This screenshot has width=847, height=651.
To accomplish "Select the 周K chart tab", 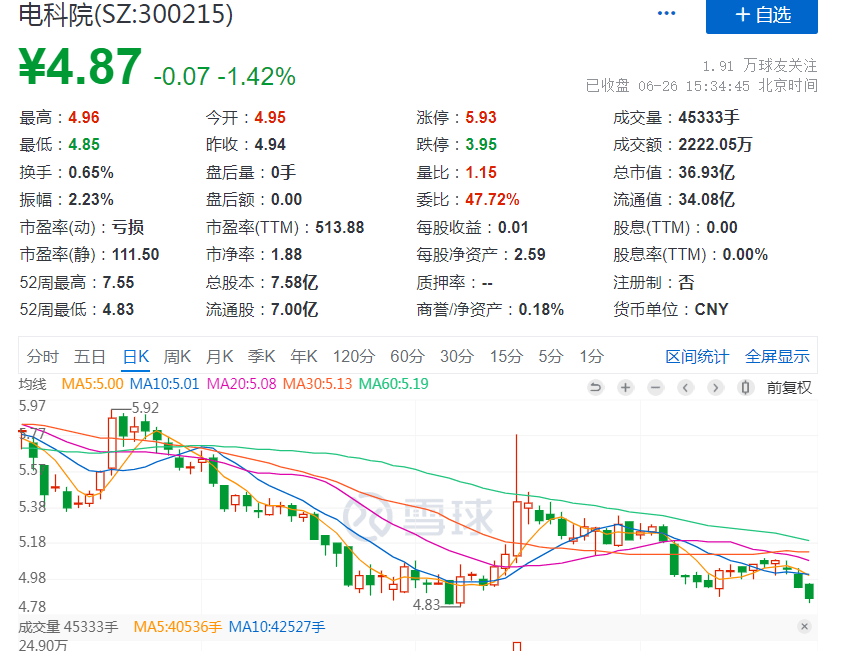I will click(177, 357).
